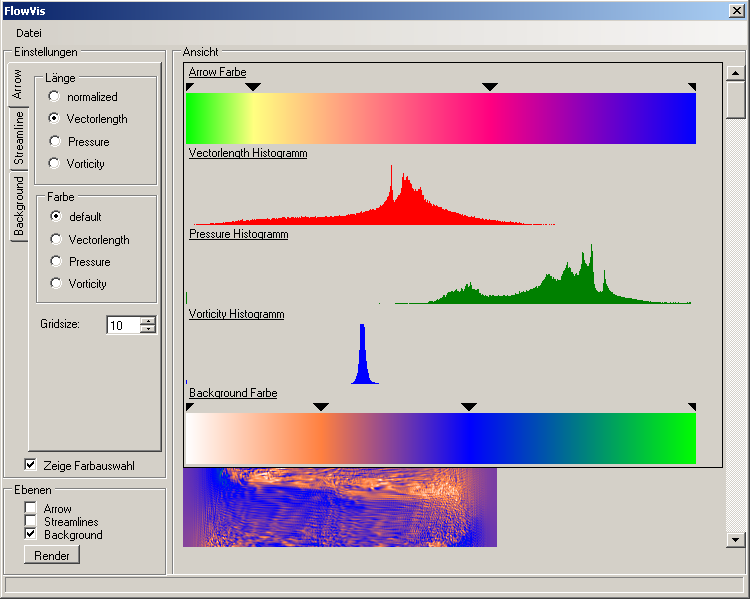This screenshot has width=750, height=599.
Task: Toggle Zeige Farbauswahl checkbox
Action: 30,465
